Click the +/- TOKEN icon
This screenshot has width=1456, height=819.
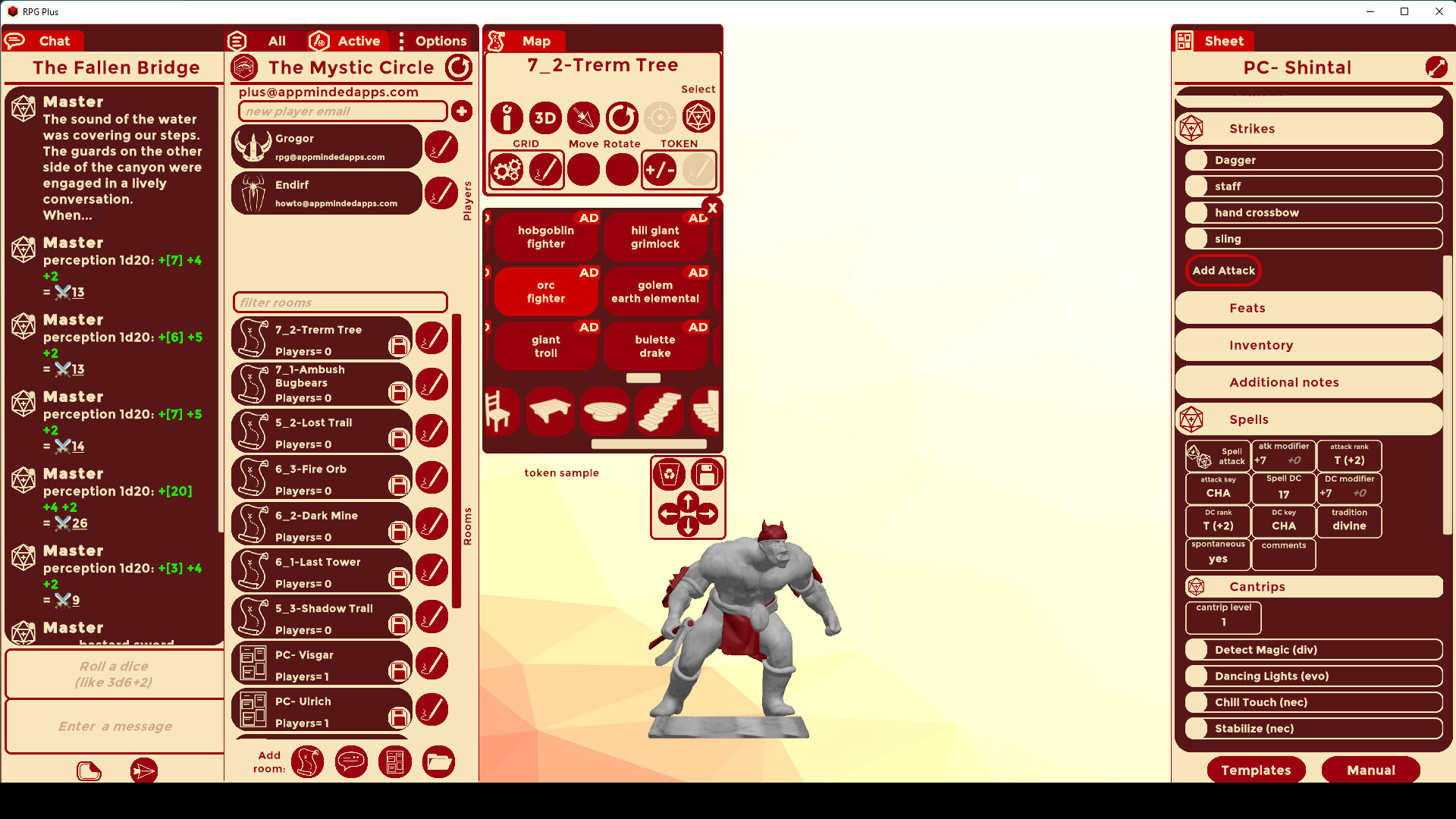click(x=660, y=170)
